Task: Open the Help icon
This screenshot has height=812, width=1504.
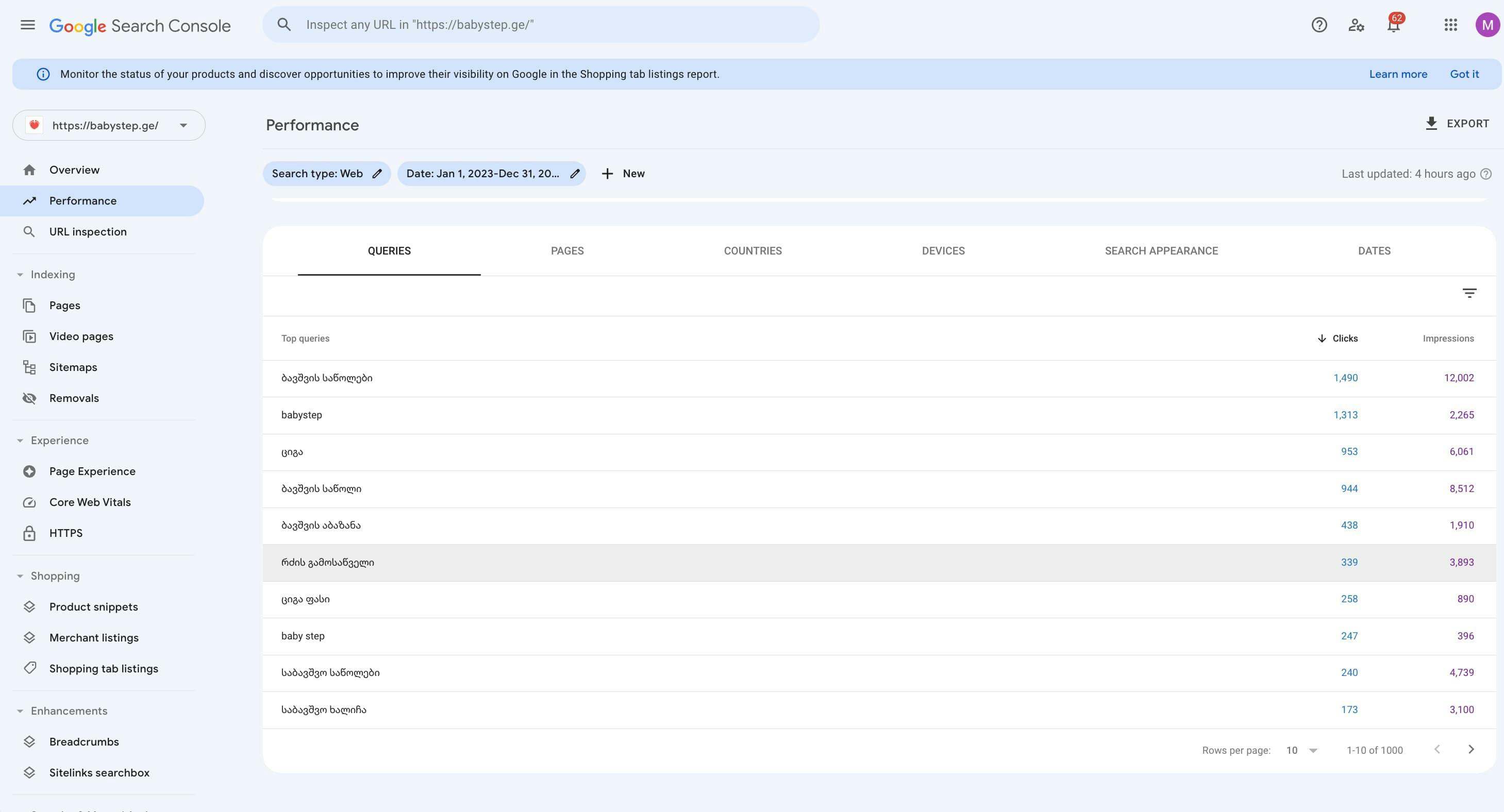Action: tap(1319, 25)
